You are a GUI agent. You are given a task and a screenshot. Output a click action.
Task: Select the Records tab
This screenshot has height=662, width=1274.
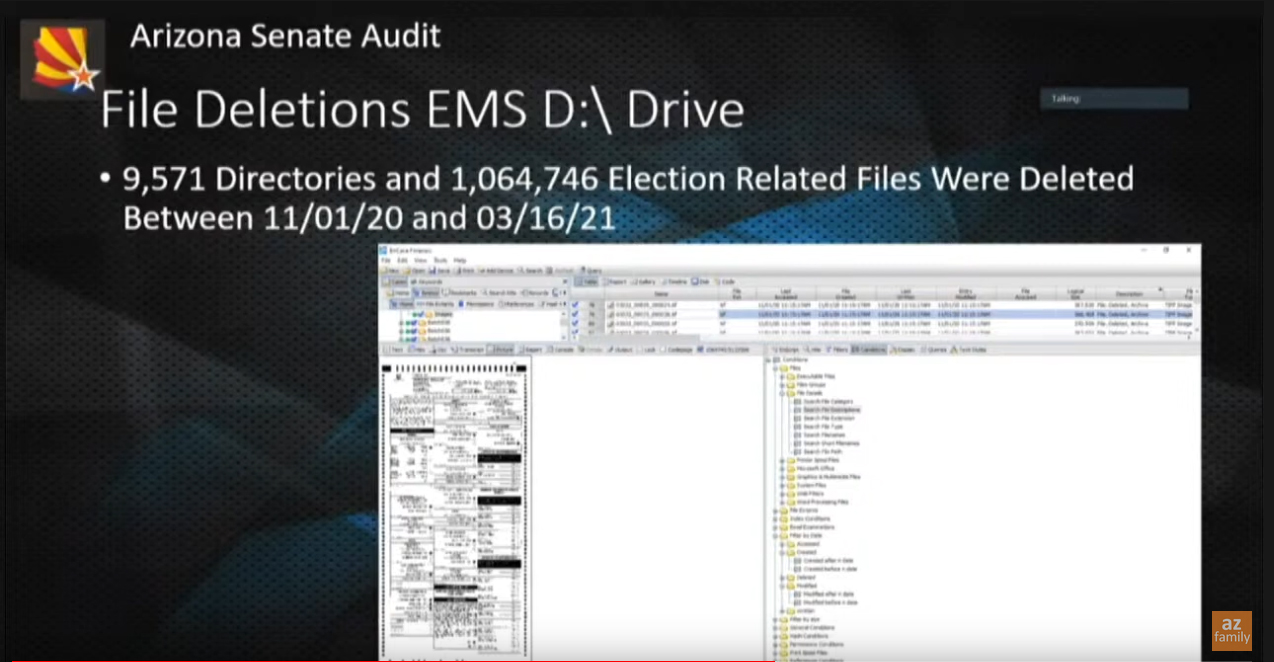(x=535, y=293)
